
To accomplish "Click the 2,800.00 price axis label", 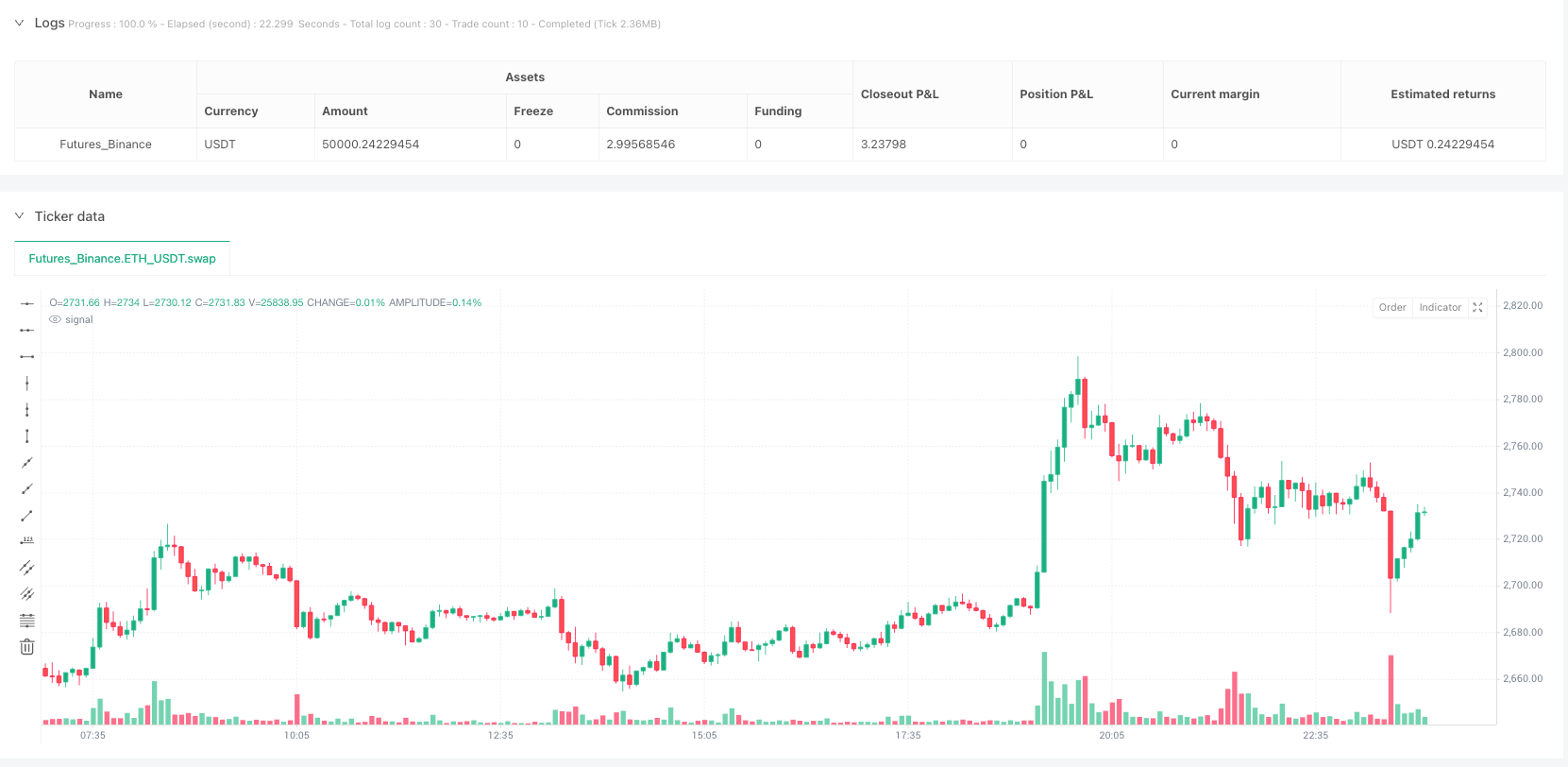I will (1522, 352).
